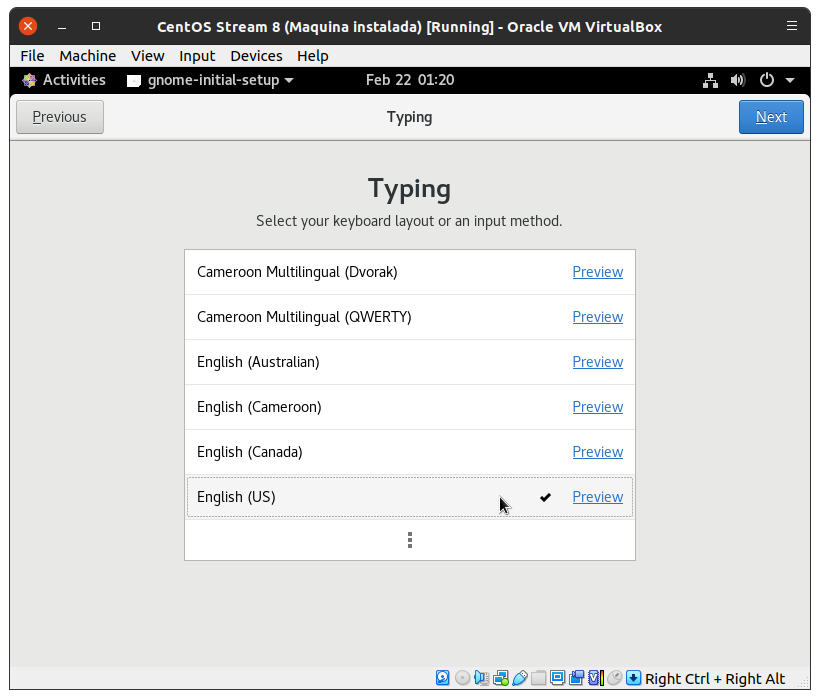Open the Devices menu
This screenshot has width=820, height=699.
pyautogui.click(x=256, y=56)
